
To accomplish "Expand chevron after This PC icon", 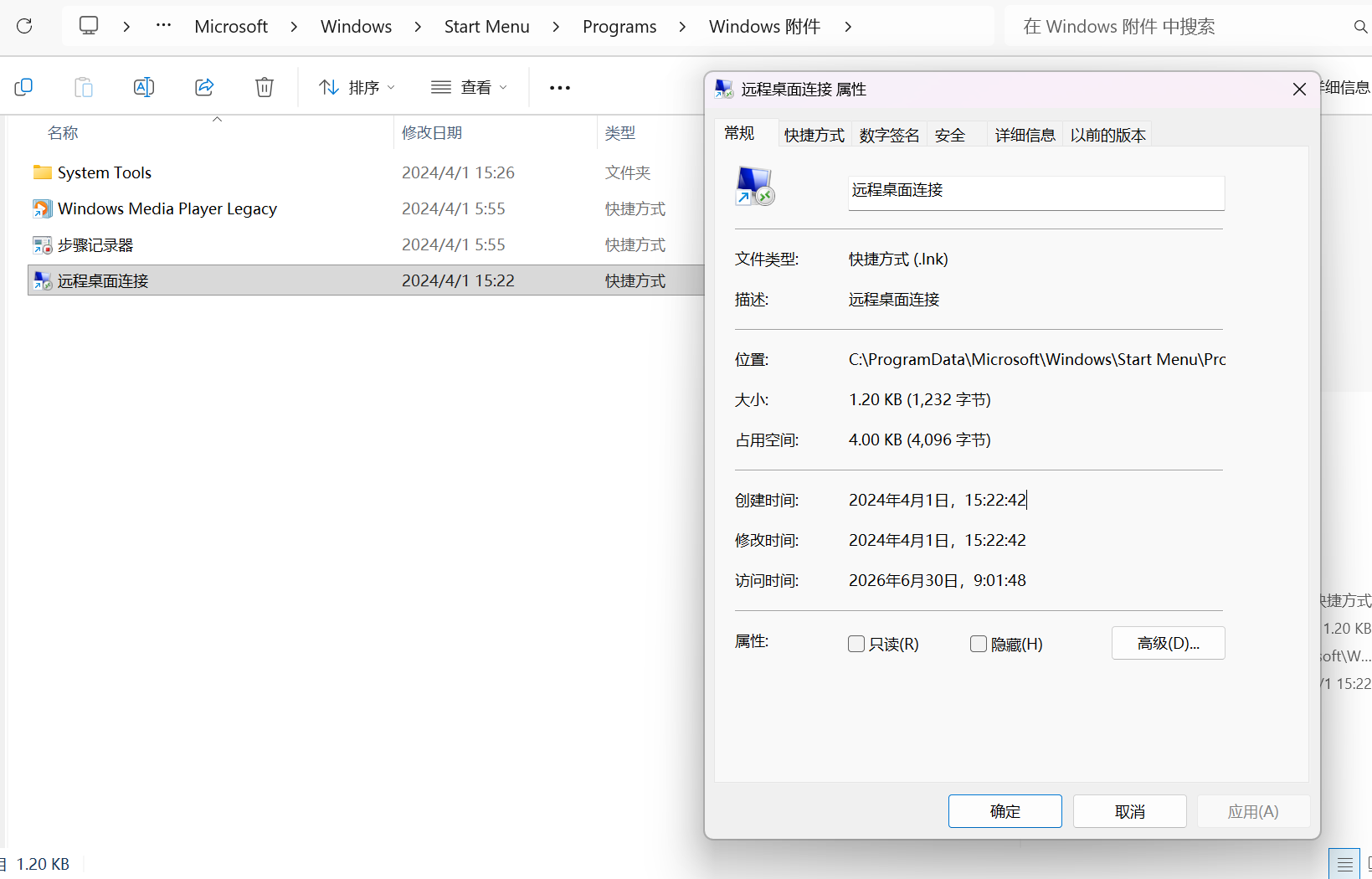I will (x=126, y=27).
